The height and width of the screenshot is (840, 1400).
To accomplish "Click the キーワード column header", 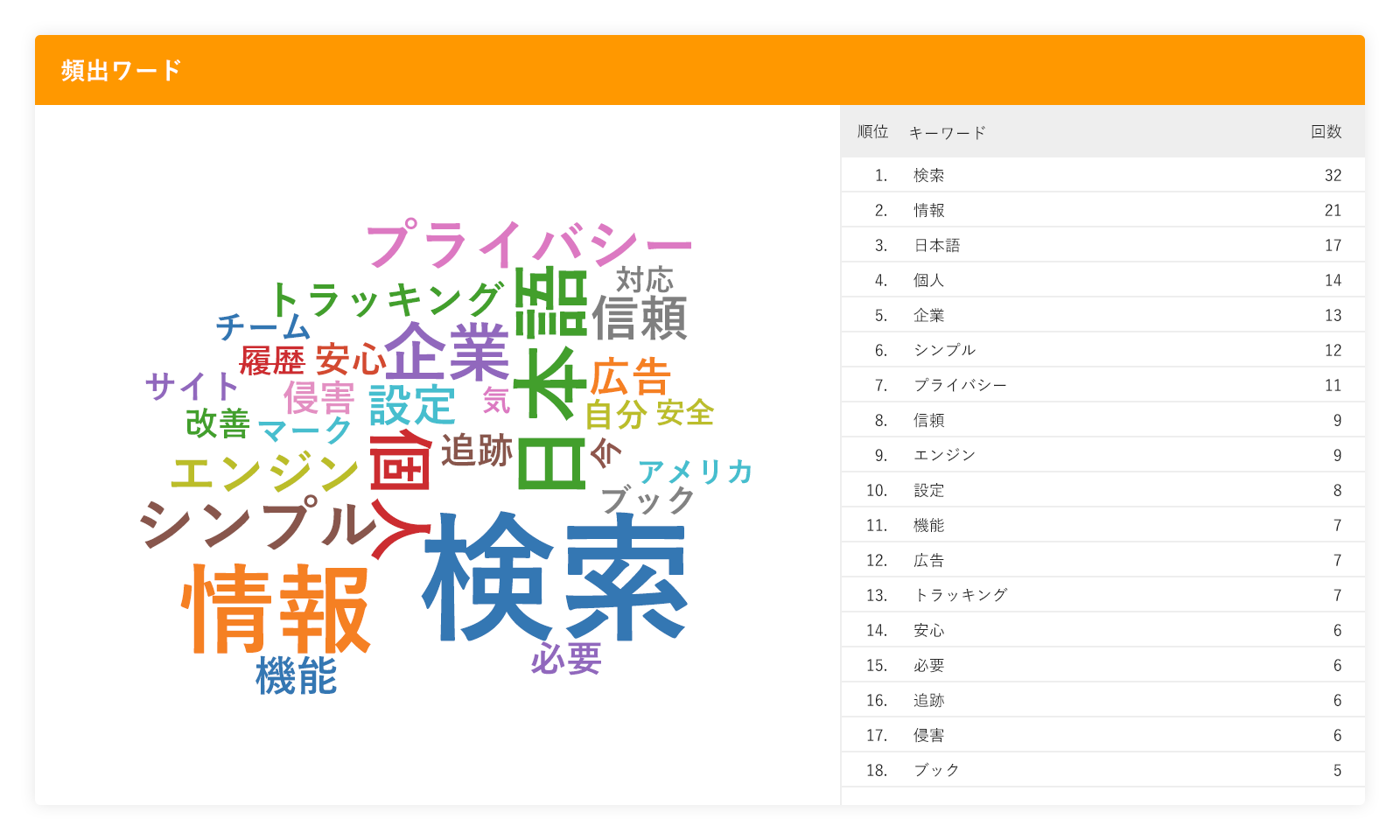I will tap(948, 133).
